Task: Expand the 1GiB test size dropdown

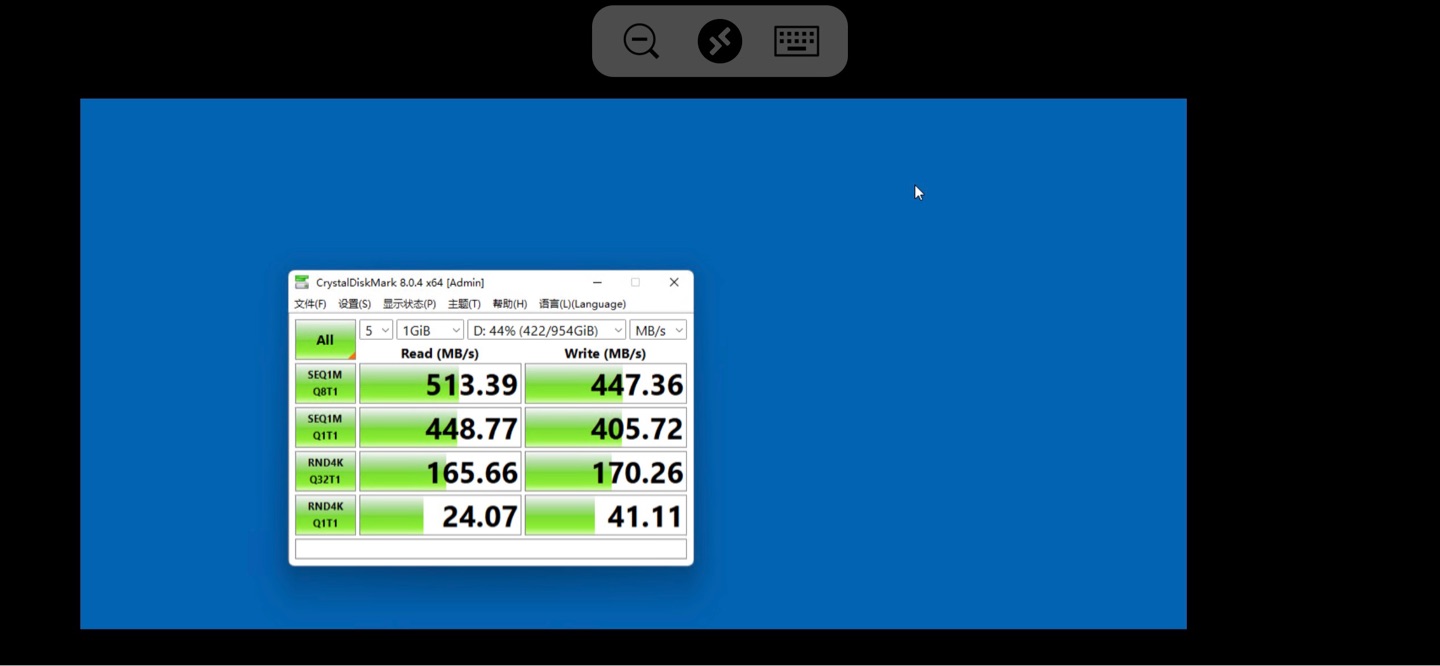Action: point(430,330)
